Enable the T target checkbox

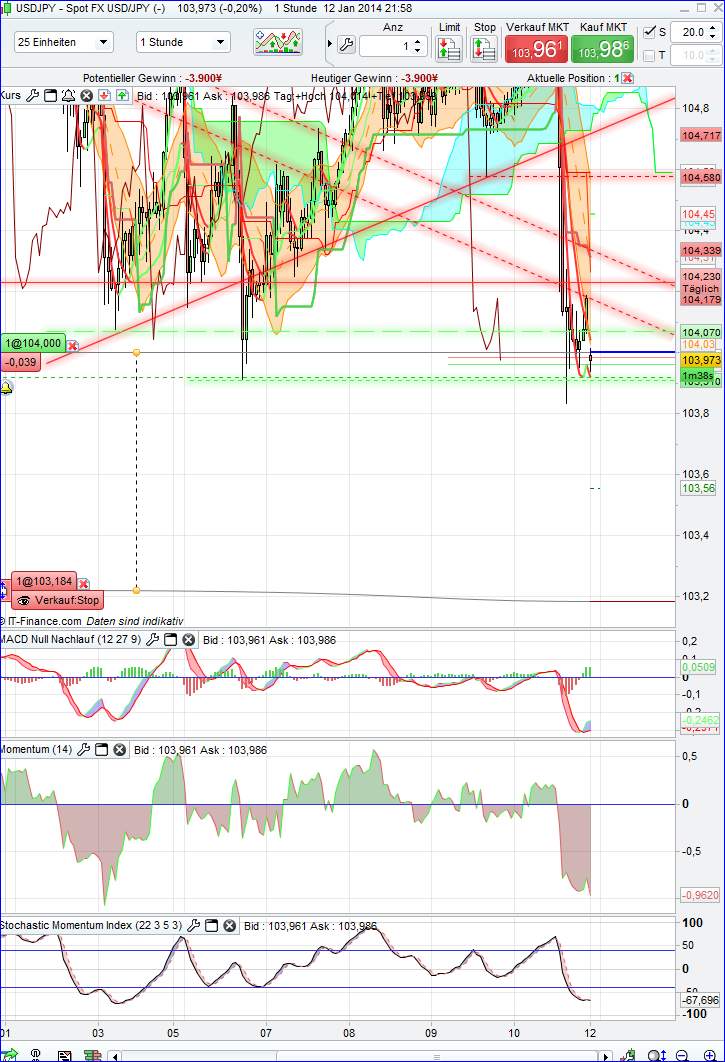(x=649, y=56)
